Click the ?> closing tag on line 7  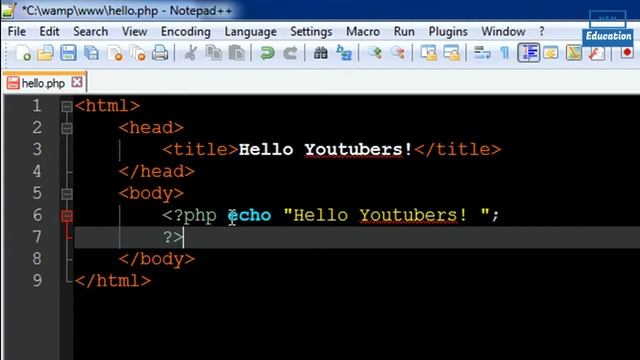pos(173,237)
